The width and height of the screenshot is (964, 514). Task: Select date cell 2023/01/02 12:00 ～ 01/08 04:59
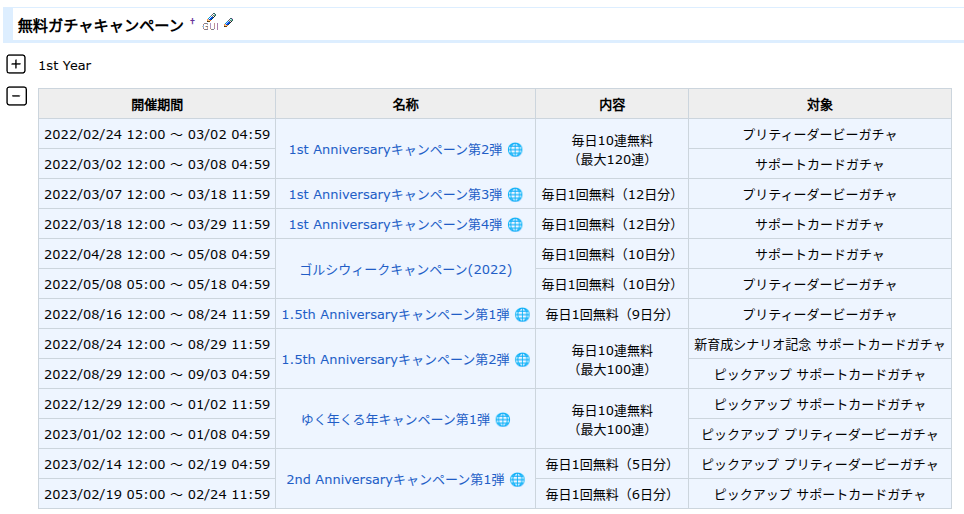(x=157, y=434)
